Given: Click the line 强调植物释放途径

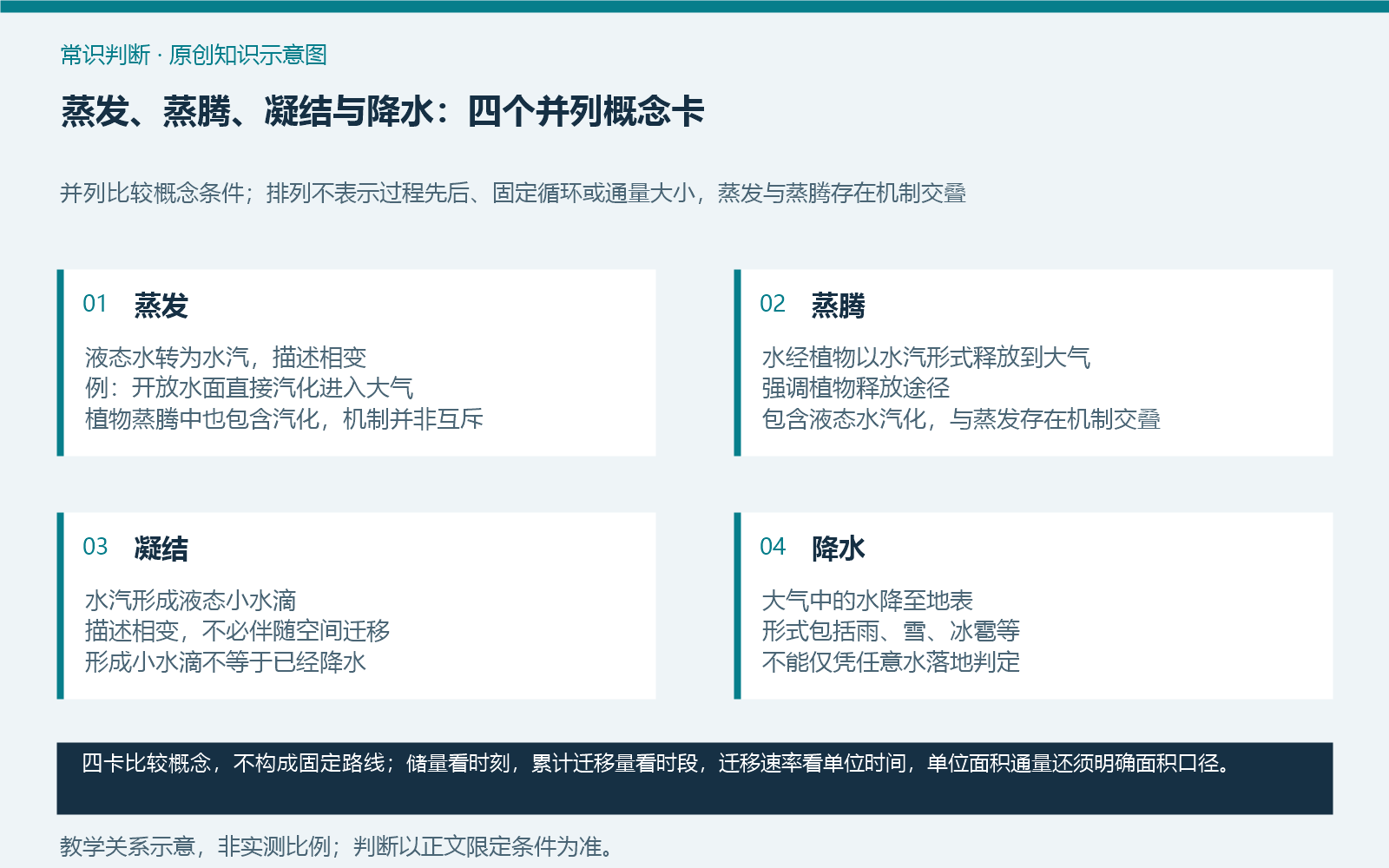Looking at the screenshot, I should (x=855, y=388).
